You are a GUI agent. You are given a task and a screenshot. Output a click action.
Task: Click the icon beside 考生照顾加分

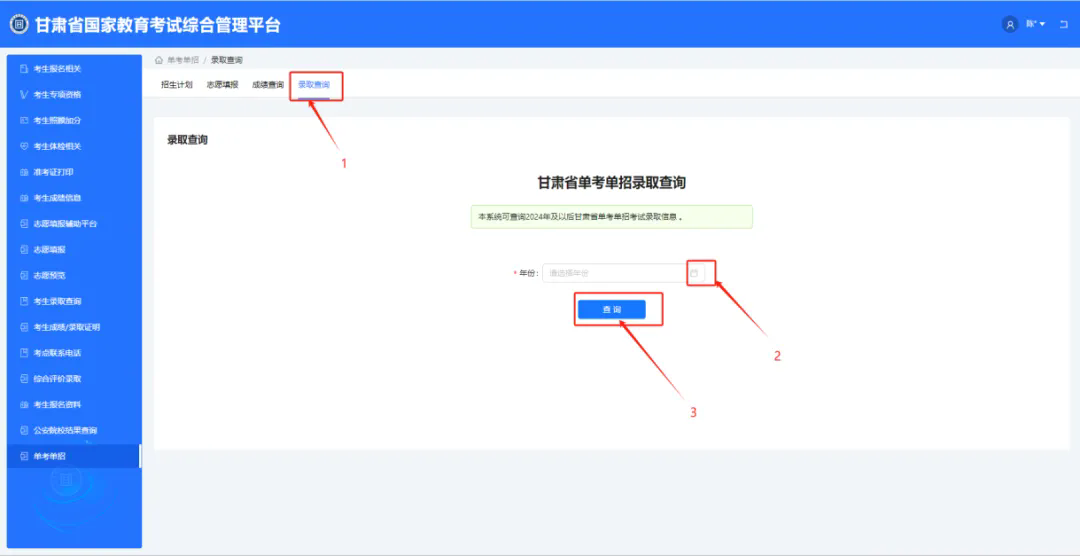[24, 121]
